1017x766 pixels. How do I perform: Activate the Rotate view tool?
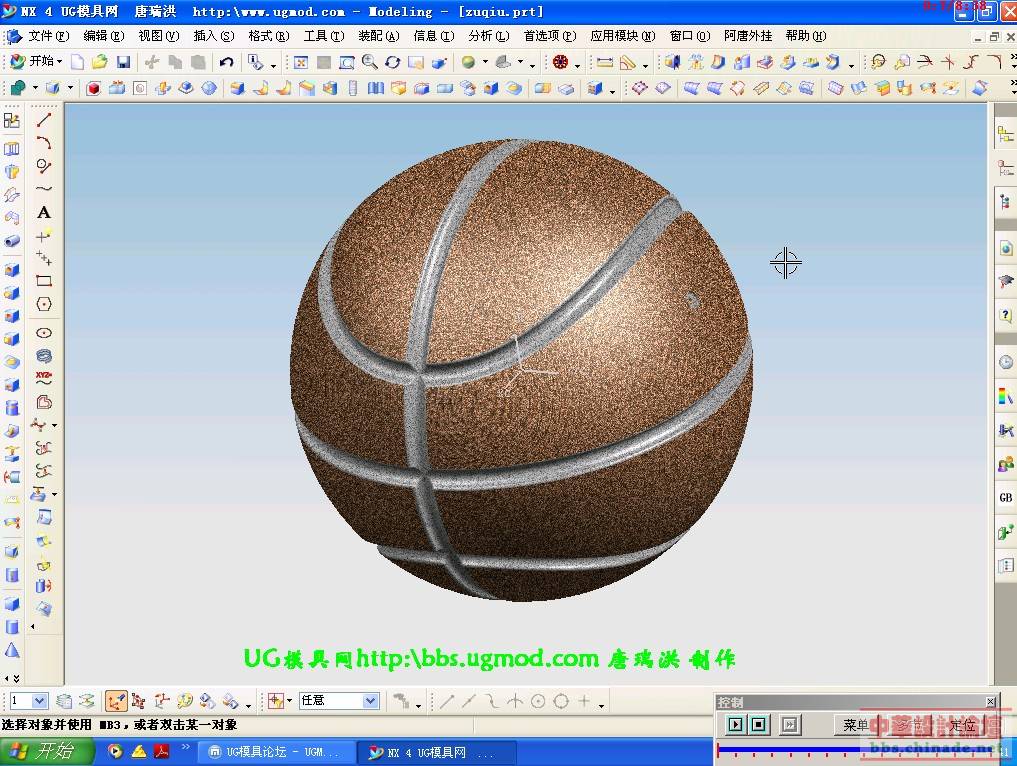pyautogui.click(x=392, y=62)
